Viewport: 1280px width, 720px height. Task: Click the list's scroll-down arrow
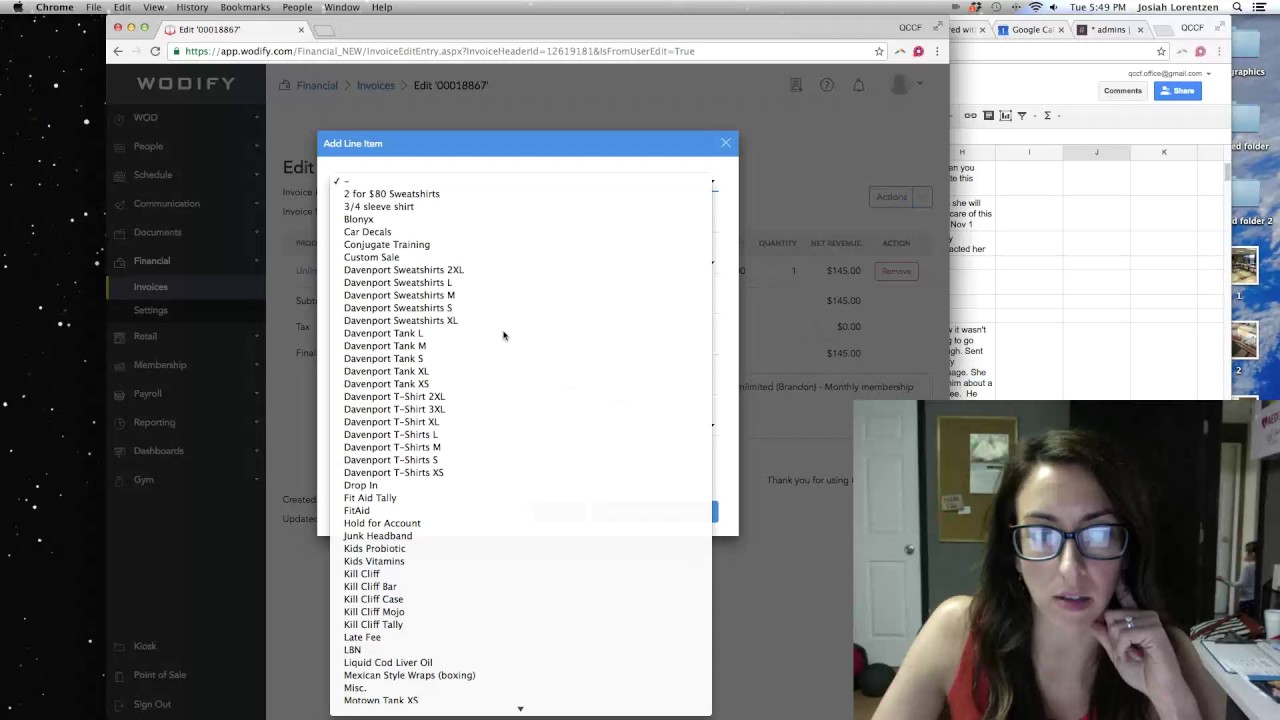520,709
